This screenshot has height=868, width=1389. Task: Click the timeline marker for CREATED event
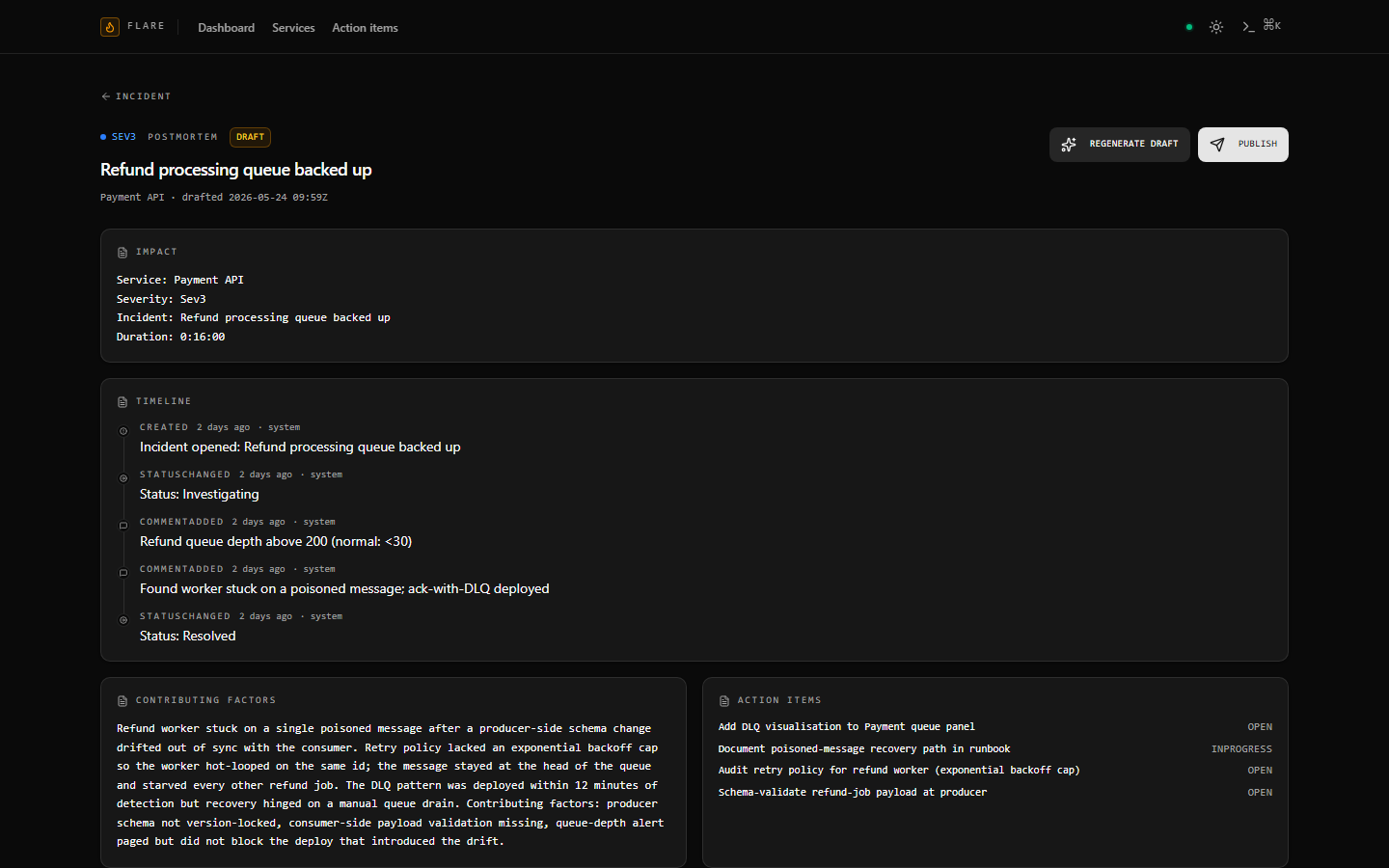[x=123, y=431]
